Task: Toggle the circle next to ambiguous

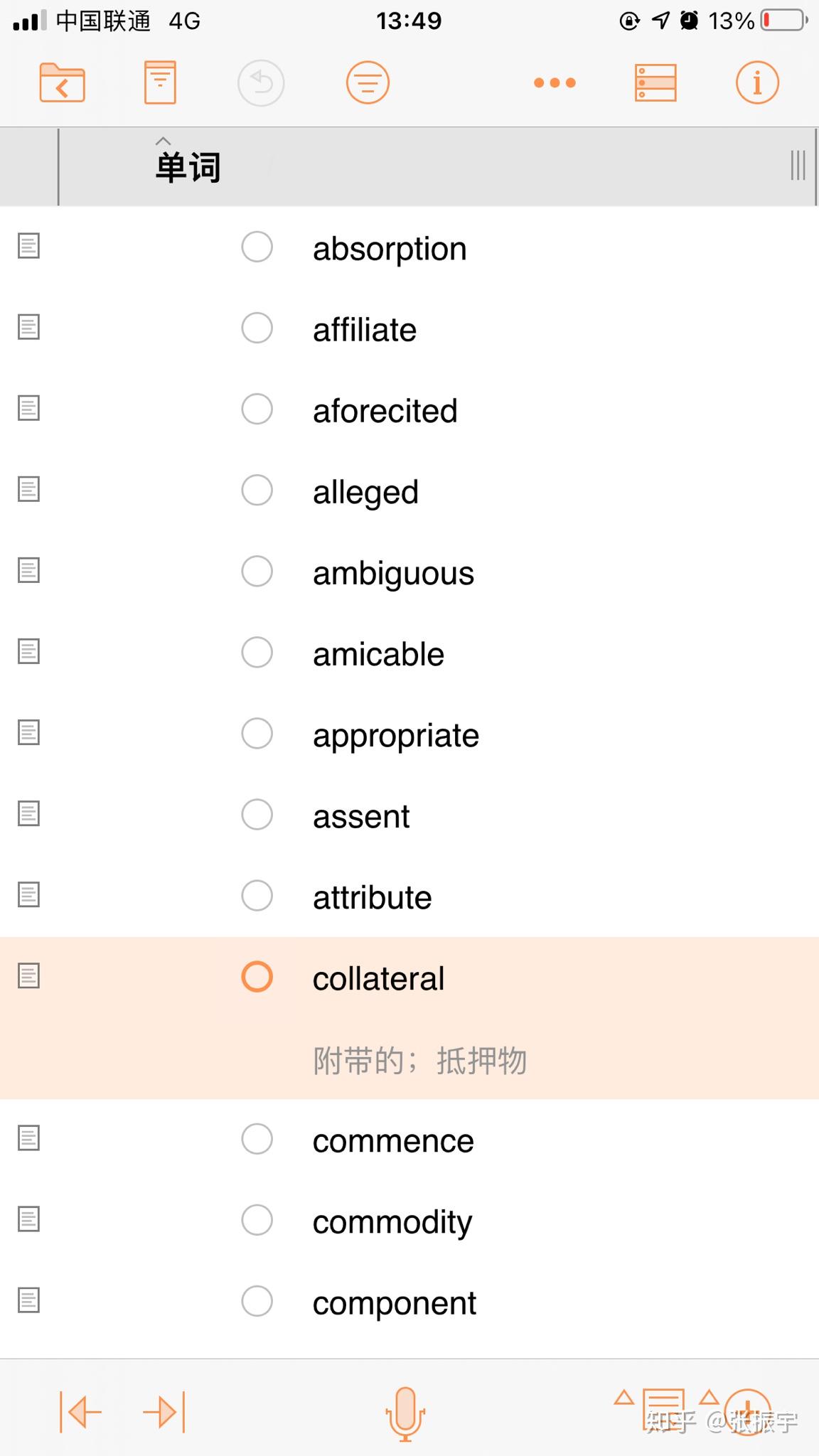Action: coord(257,572)
